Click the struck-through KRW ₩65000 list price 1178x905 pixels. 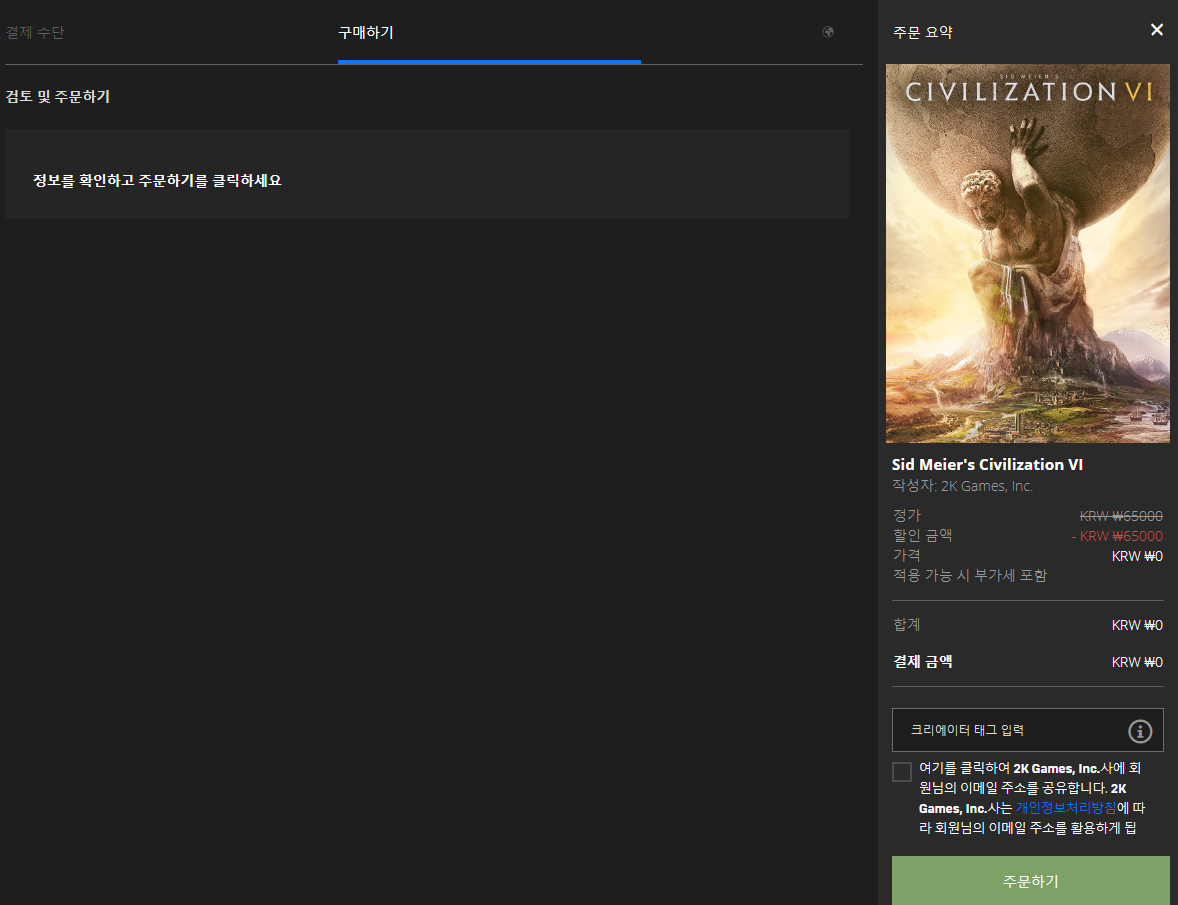tap(1120, 516)
